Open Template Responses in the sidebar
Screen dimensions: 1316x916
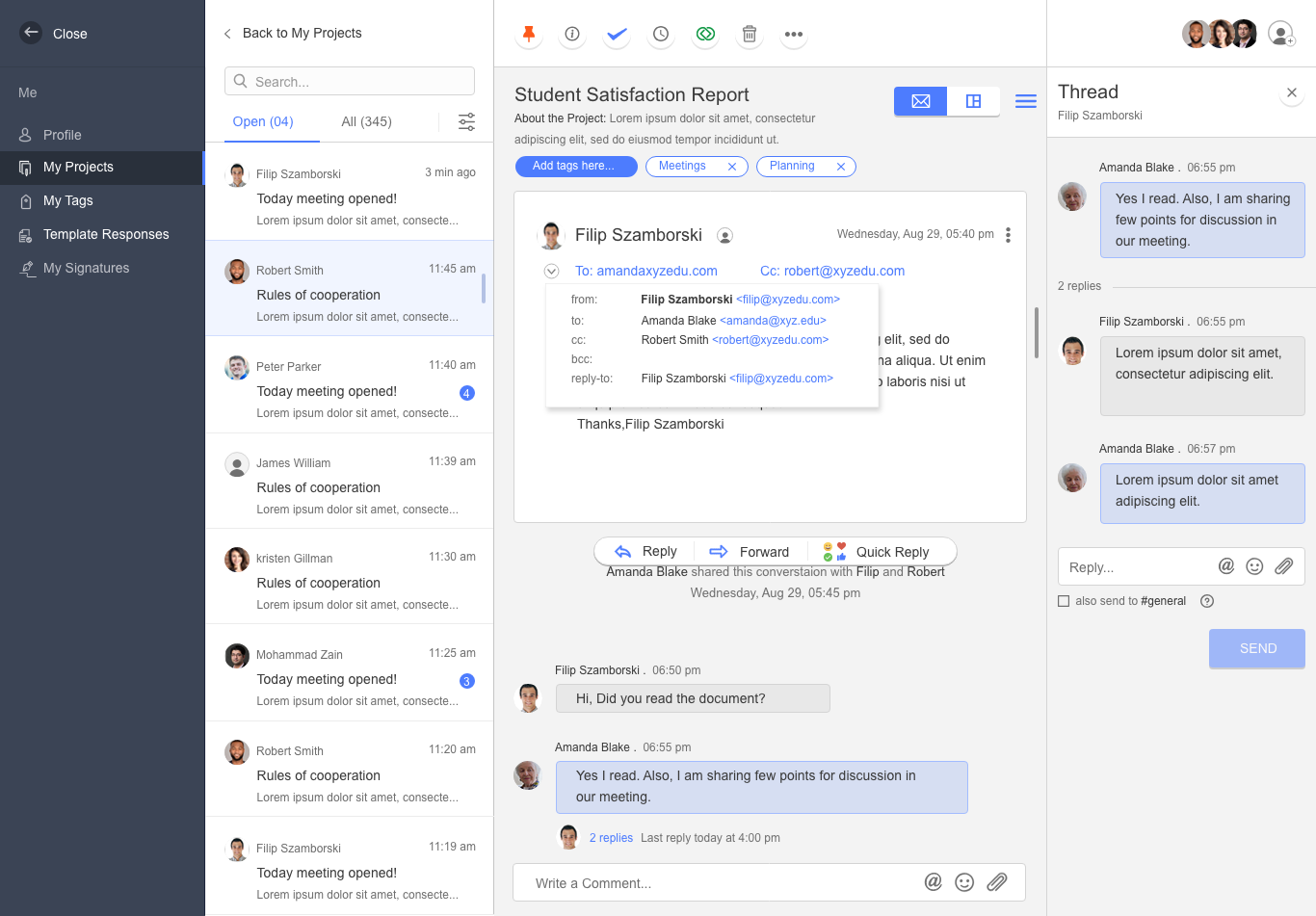[x=106, y=234]
